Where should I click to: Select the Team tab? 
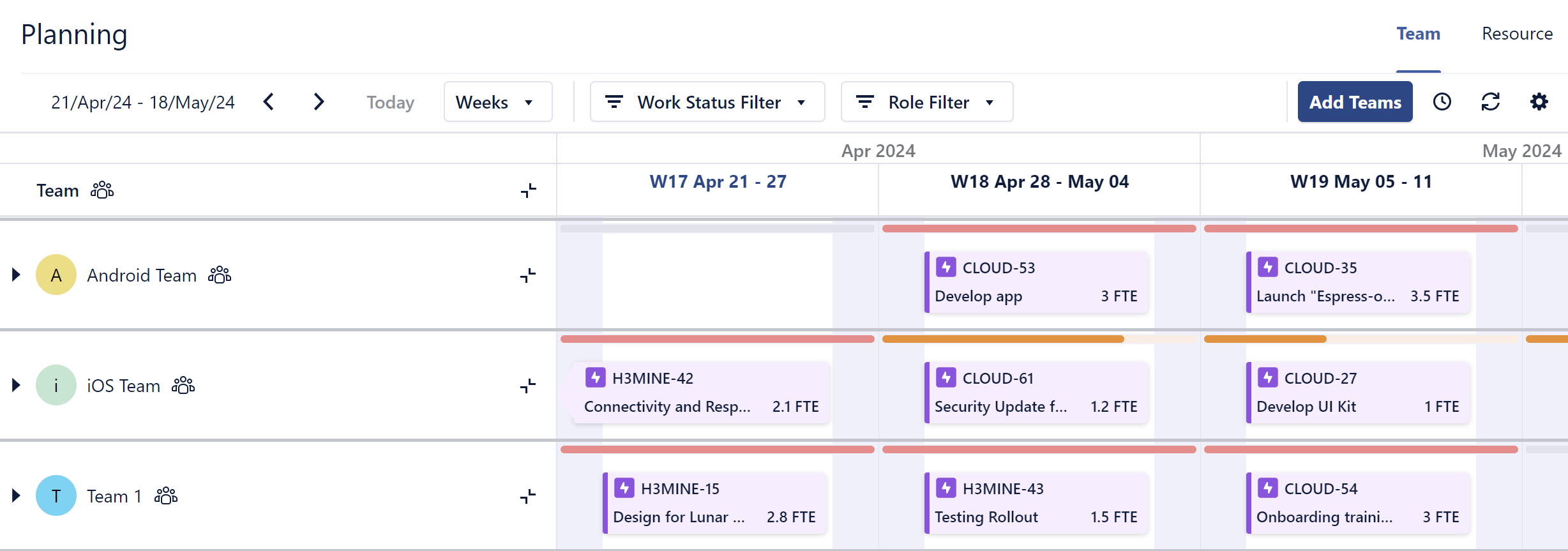pyautogui.click(x=1418, y=34)
